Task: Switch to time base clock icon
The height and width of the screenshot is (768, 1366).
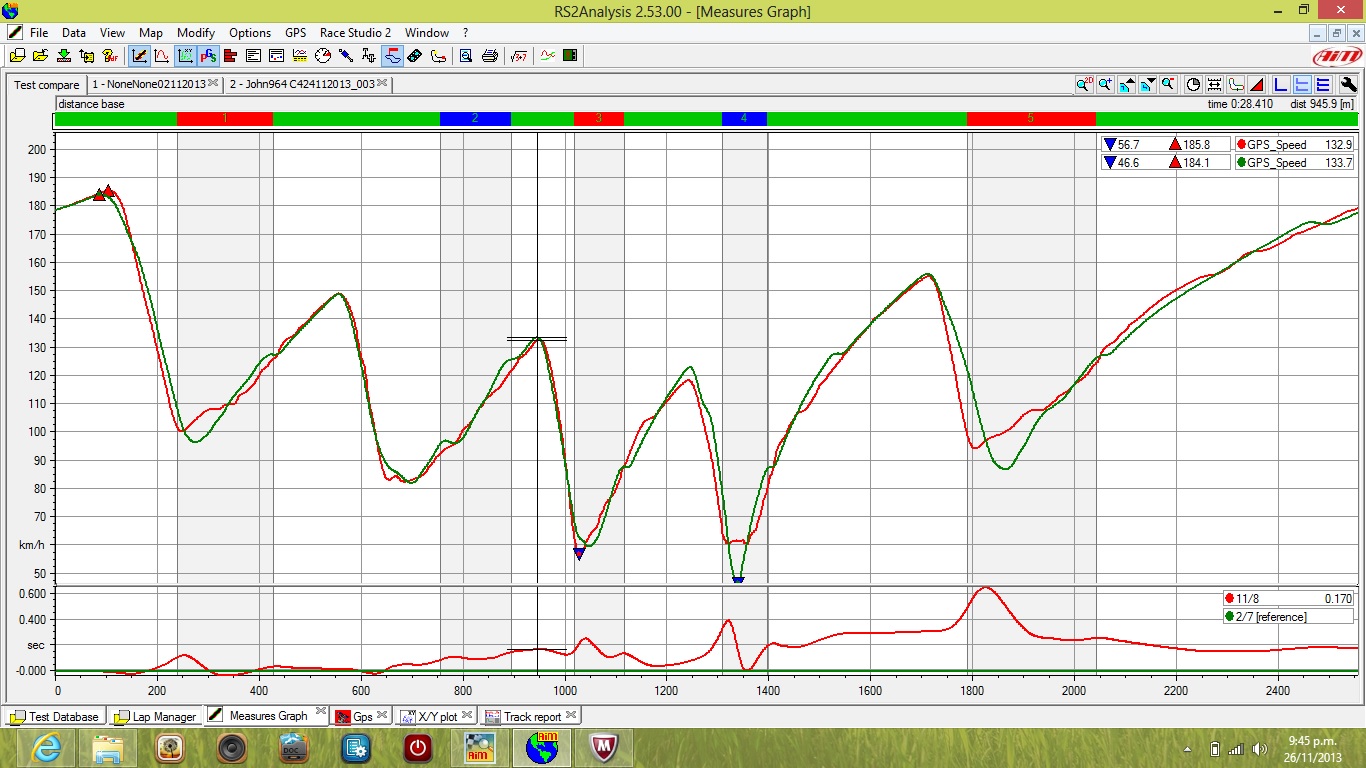Action: [1193, 85]
